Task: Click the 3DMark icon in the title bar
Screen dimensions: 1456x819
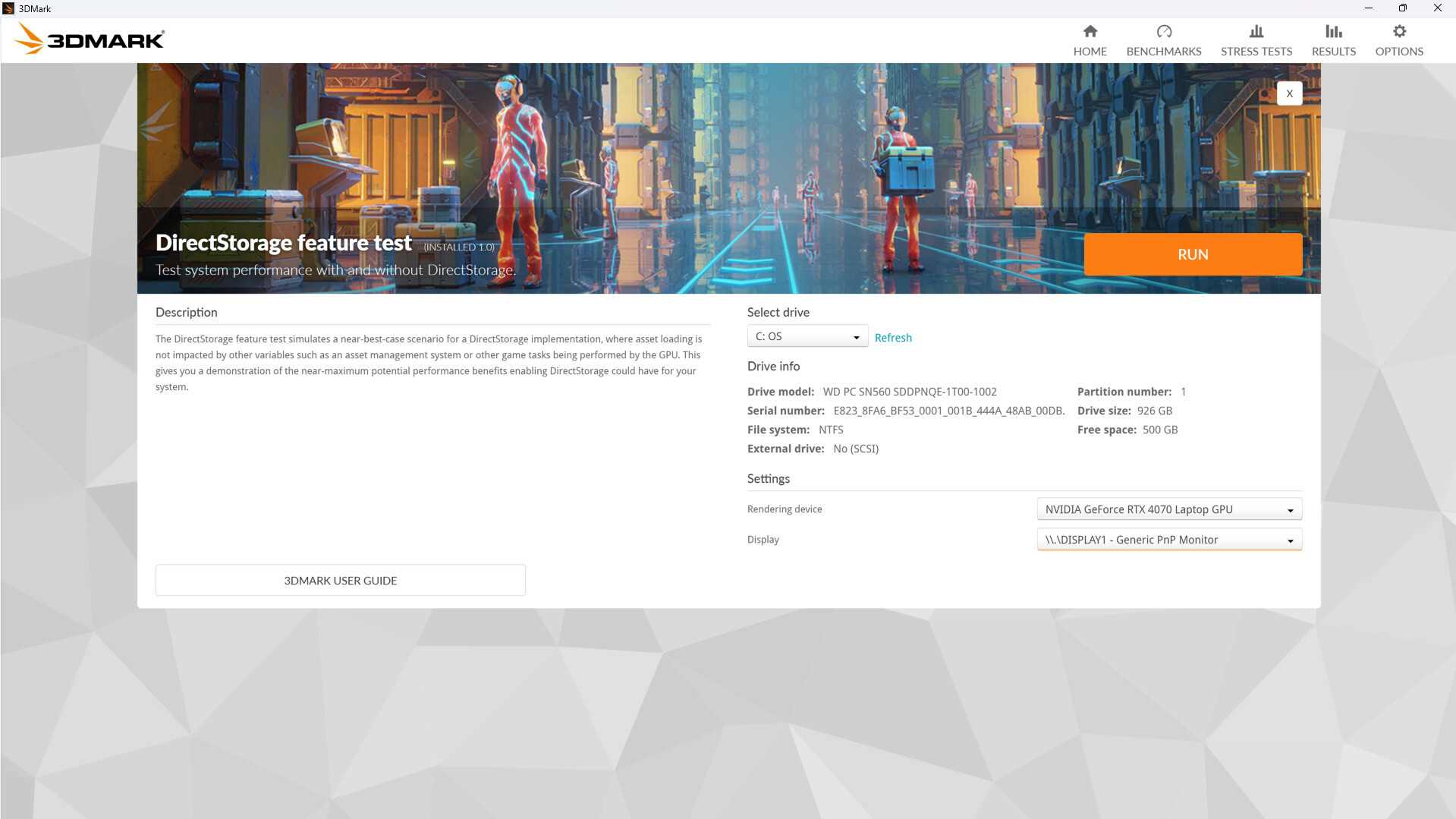Action: tap(7, 8)
